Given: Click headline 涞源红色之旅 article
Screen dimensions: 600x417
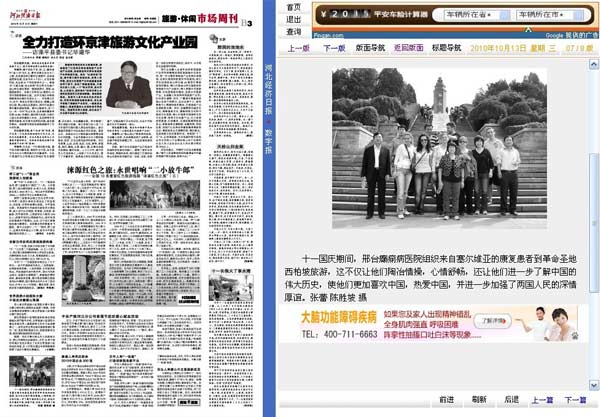Looking at the screenshot, I should click(131, 170).
